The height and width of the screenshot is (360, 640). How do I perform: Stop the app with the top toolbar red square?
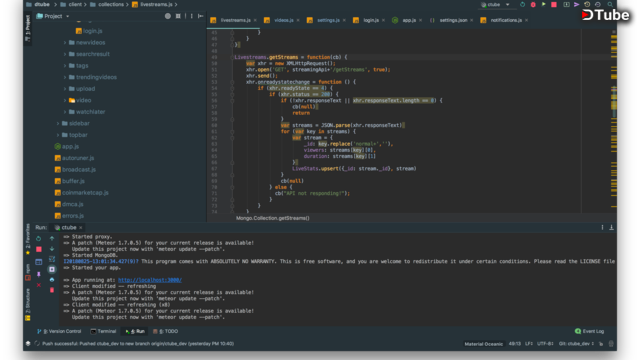[554, 4]
